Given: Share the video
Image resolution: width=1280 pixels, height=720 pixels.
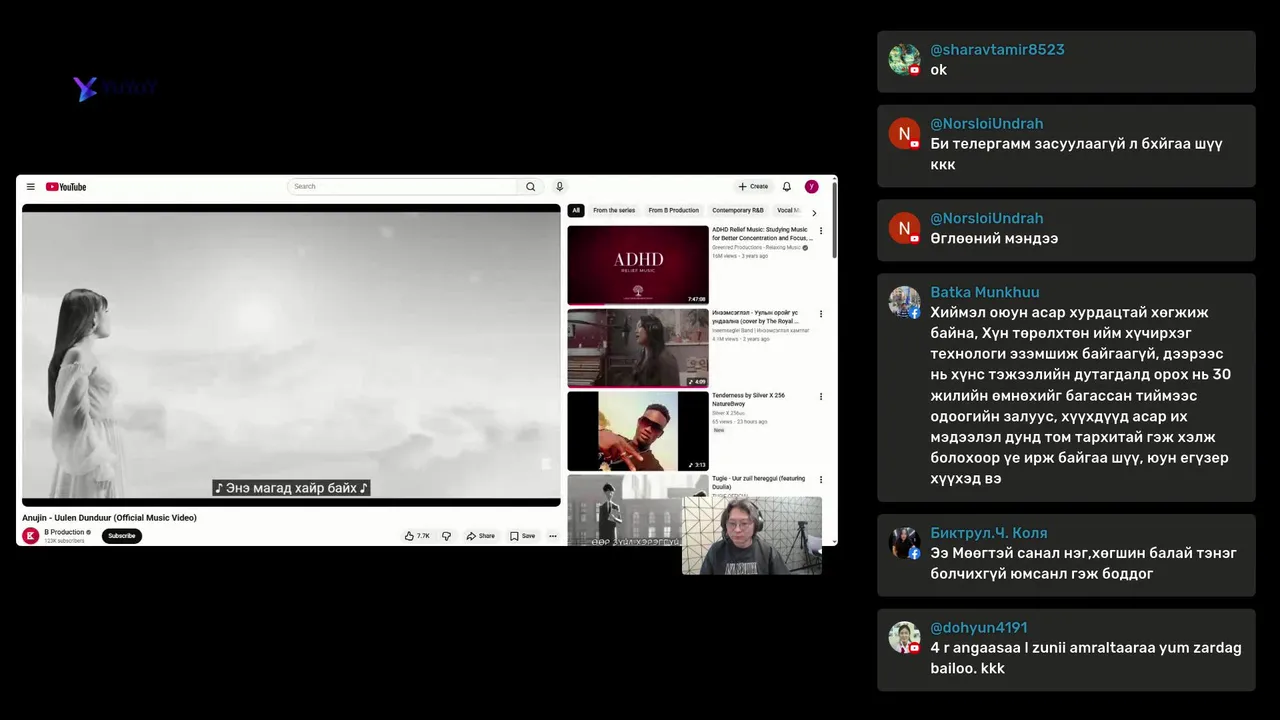Looking at the screenshot, I should (481, 536).
